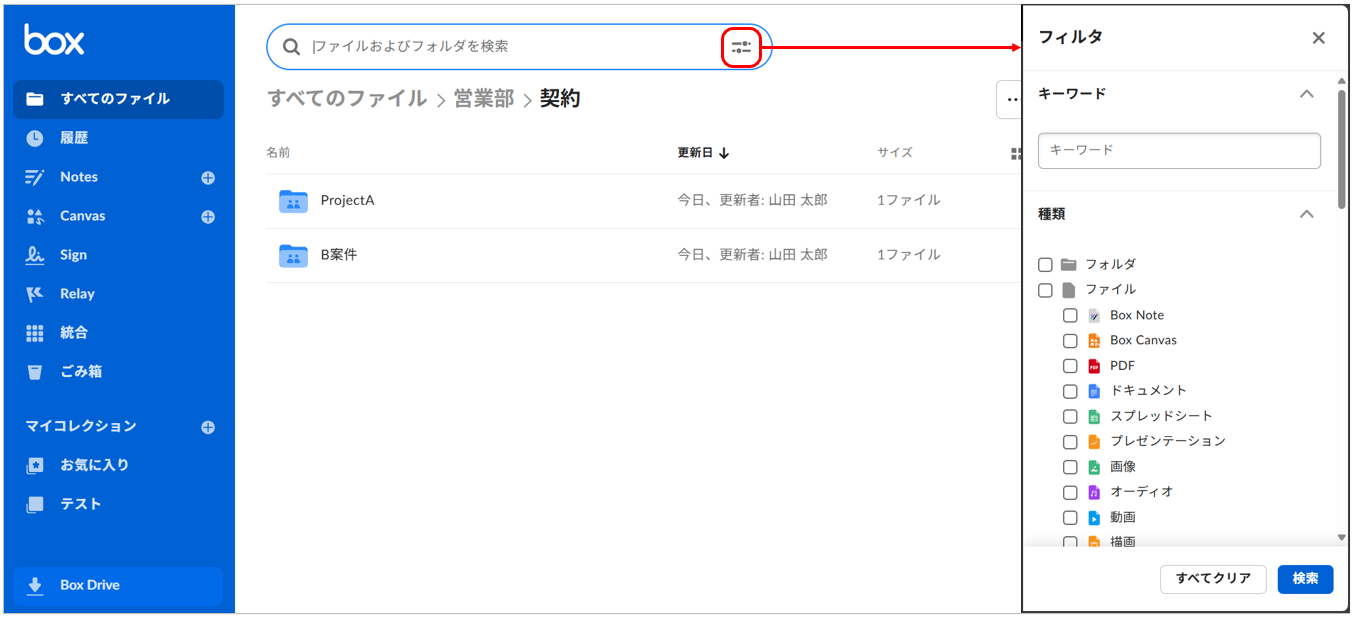Click the すべてクリア button
The width and height of the screenshot is (1352, 617).
1212,579
